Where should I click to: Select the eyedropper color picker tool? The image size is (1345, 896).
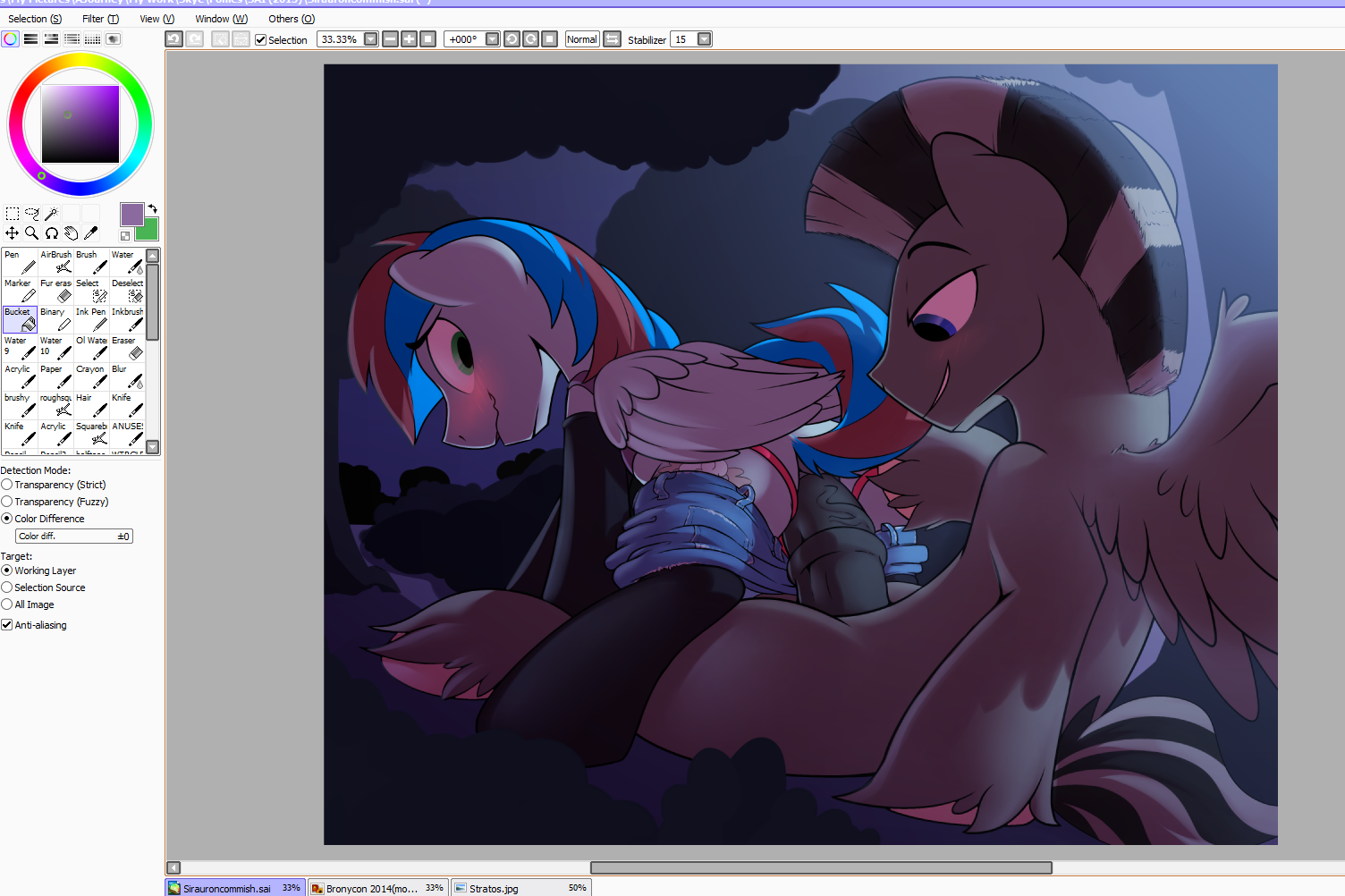(x=91, y=233)
